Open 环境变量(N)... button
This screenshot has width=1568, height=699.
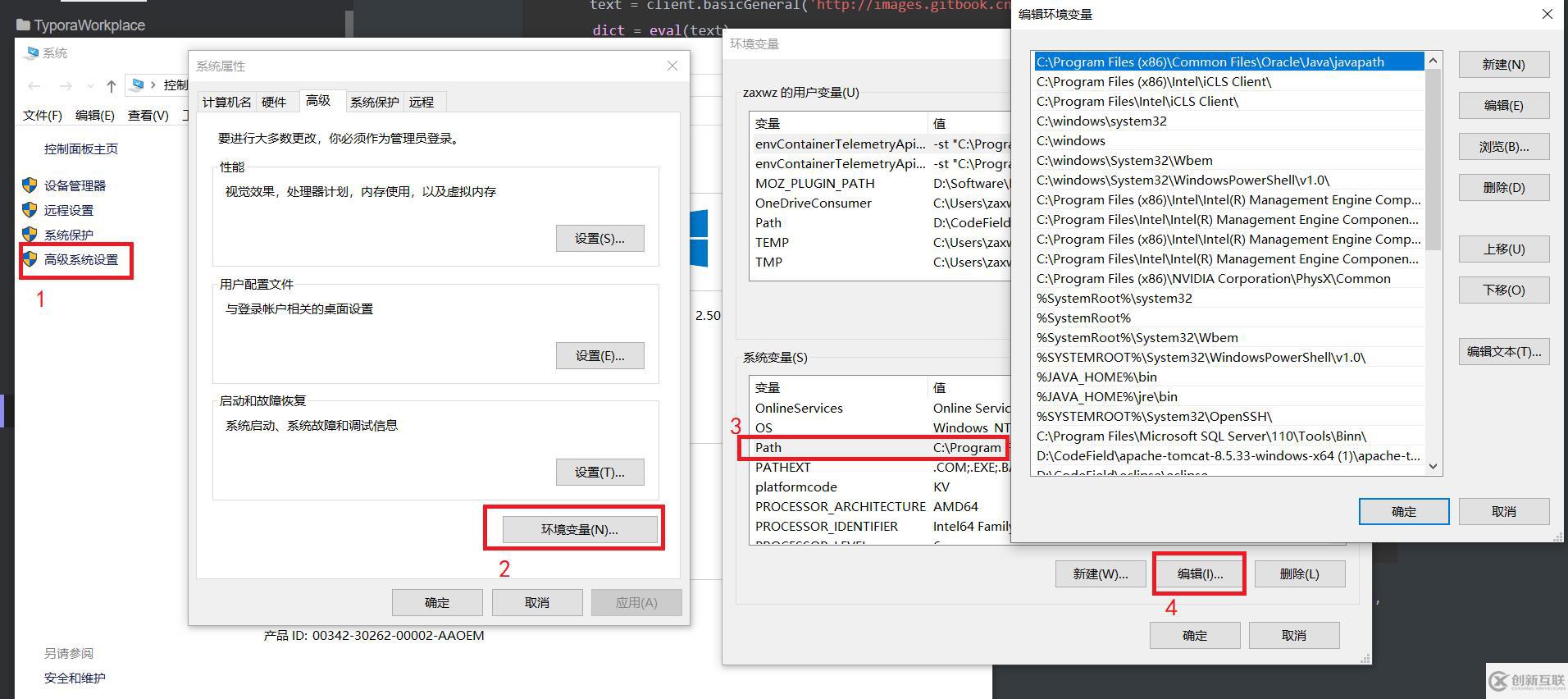[x=580, y=529]
